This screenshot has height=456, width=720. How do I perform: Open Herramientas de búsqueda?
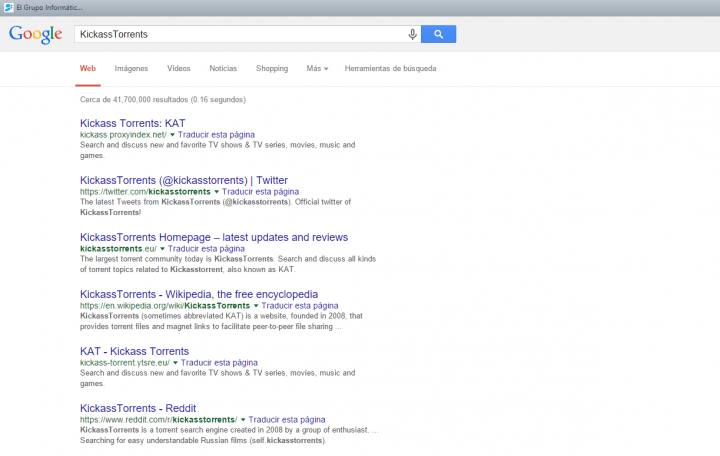coord(390,68)
